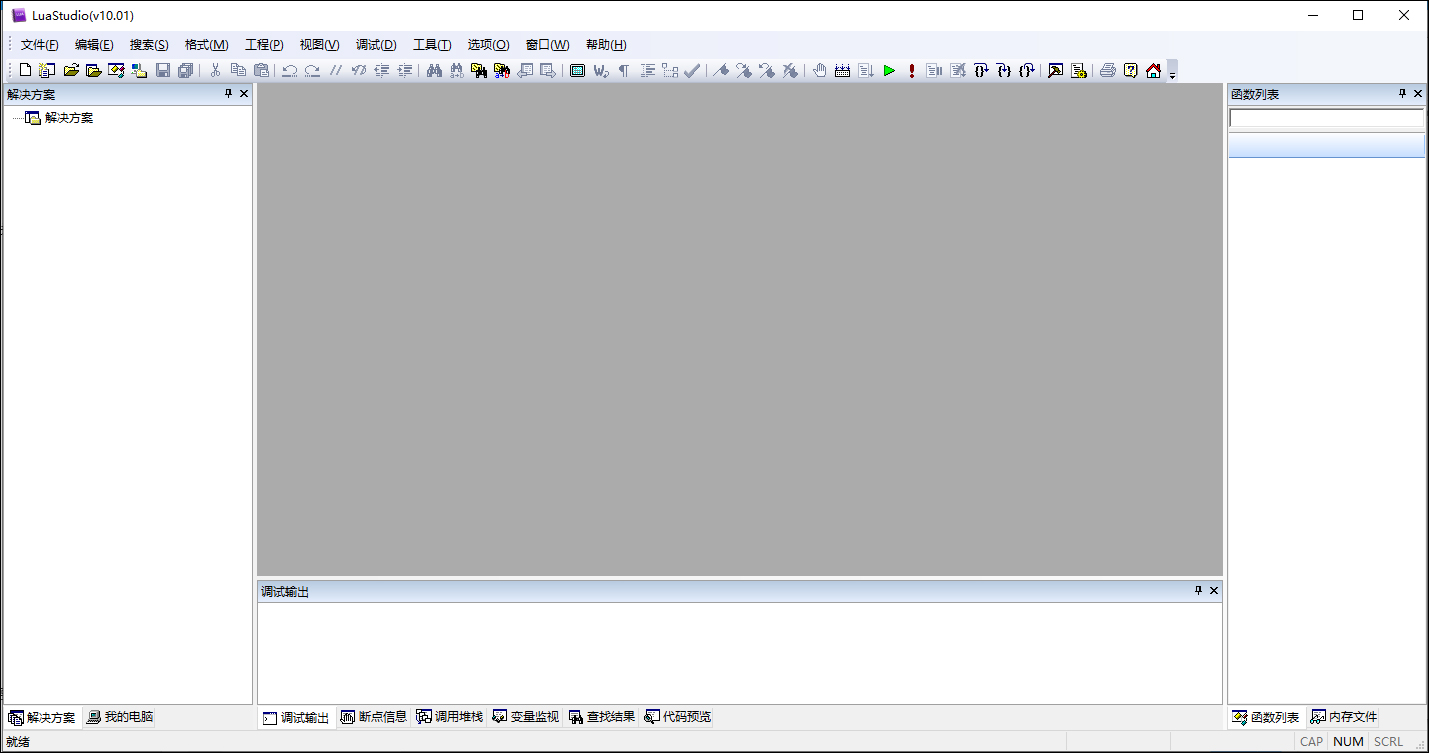Toggle paragraph marks with the pilcrow icon
1429x753 pixels.
tap(623, 70)
